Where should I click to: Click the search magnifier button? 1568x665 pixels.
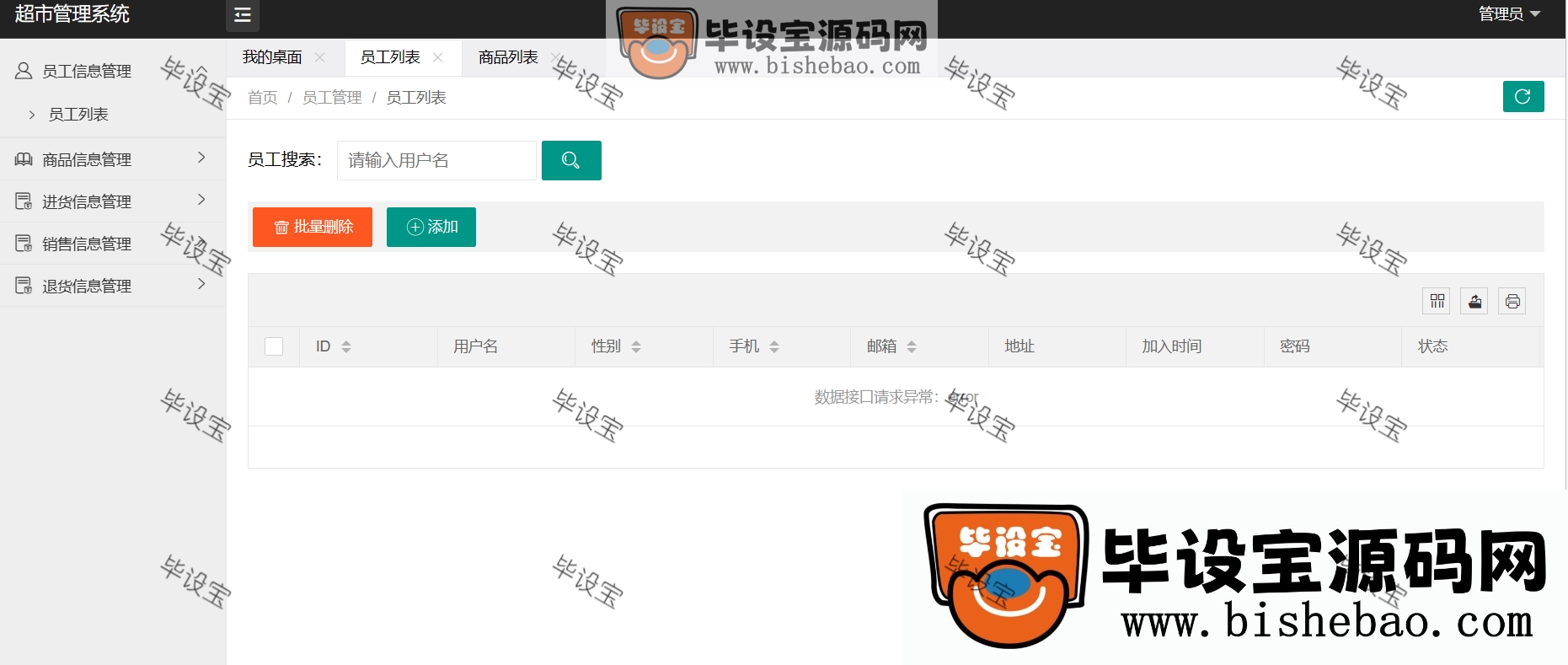click(x=571, y=160)
